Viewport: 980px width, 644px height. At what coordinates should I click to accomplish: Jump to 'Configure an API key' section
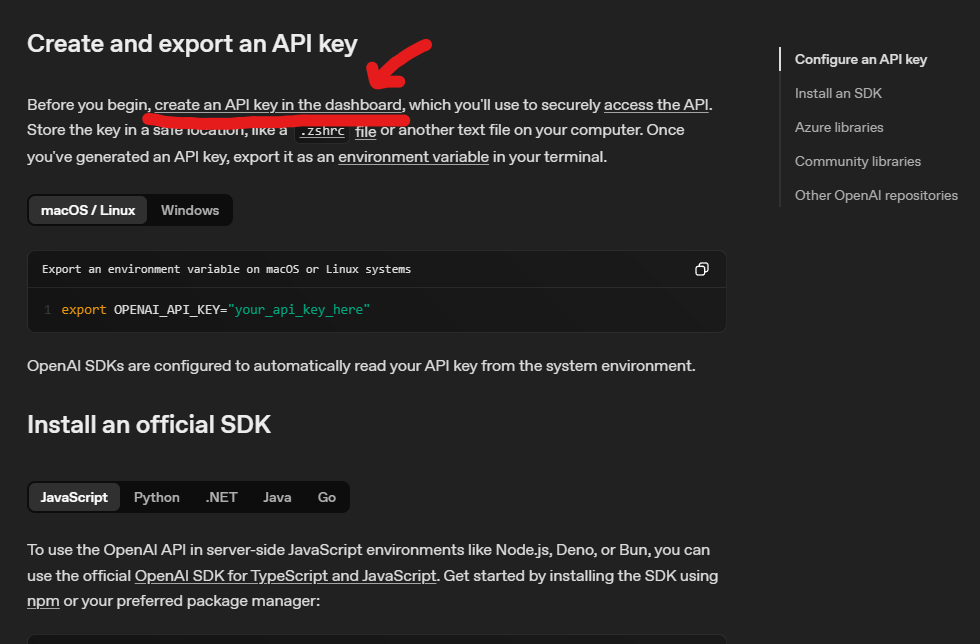click(861, 59)
